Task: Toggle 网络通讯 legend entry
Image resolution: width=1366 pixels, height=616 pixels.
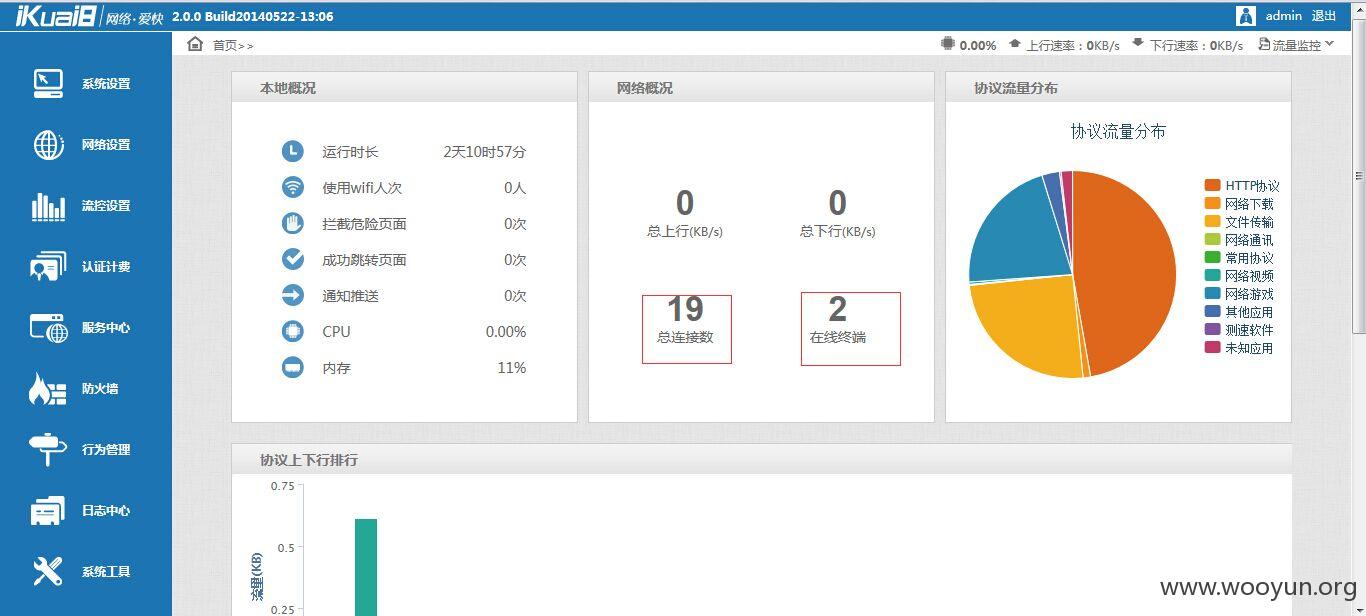Action: 1239,240
